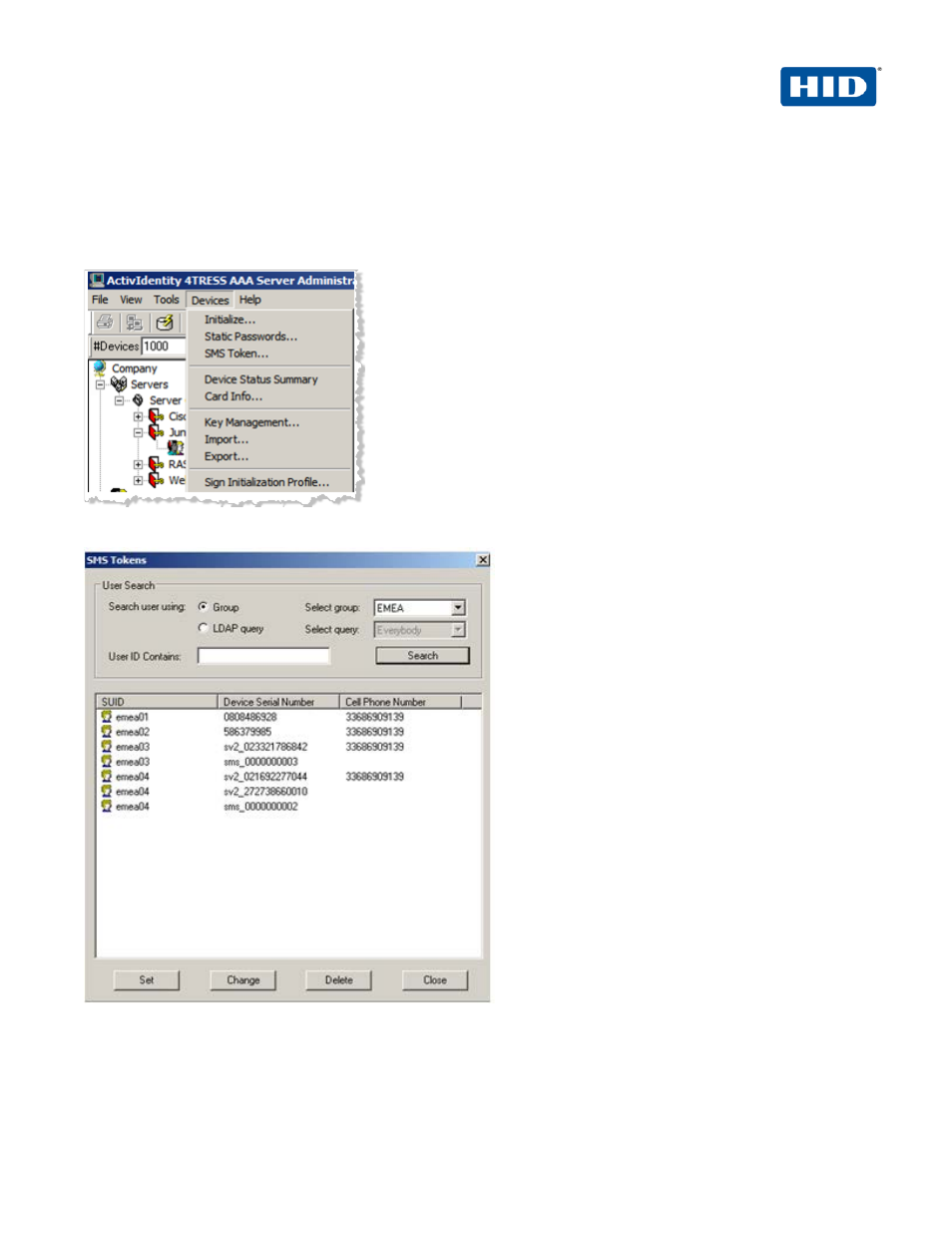Collapse the Servers tree node

100,384
